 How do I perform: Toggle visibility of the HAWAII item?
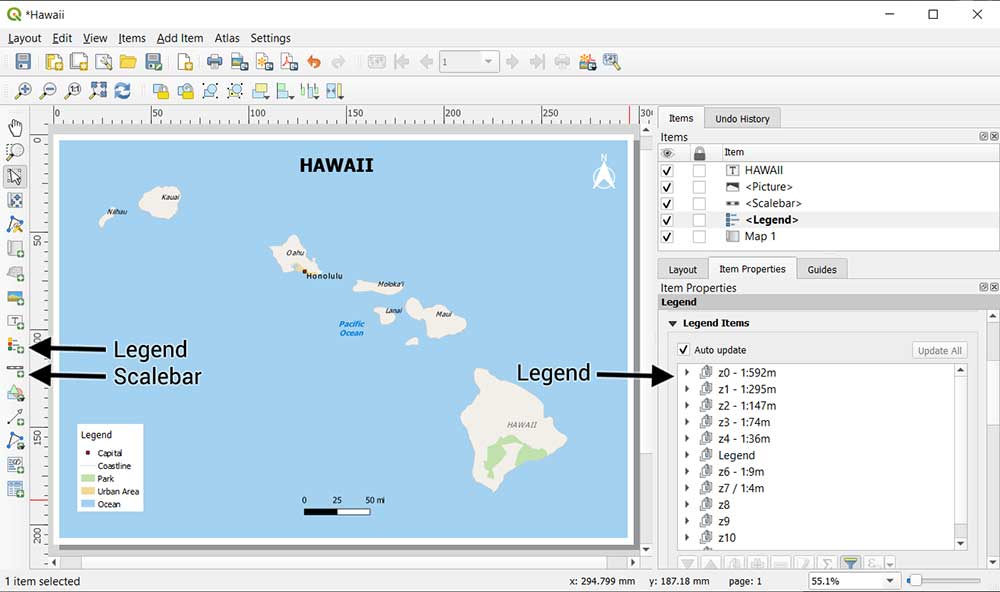click(x=667, y=170)
